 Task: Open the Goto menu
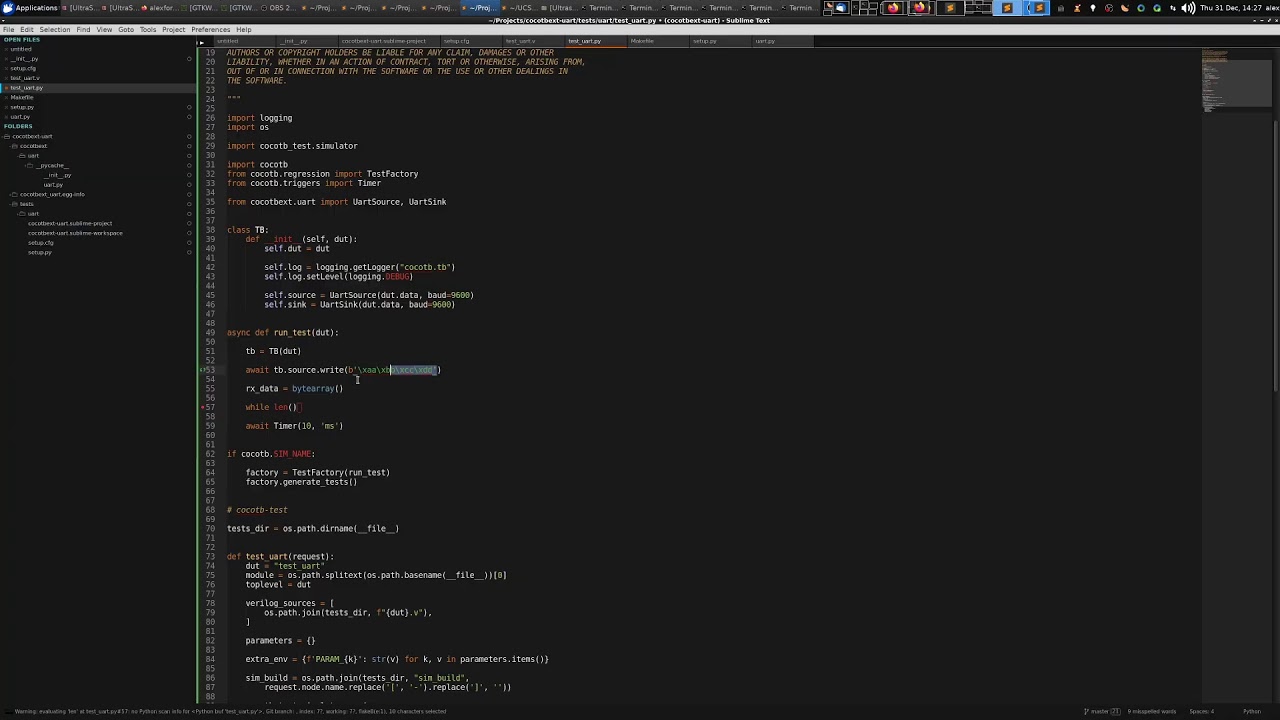pyautogui.click(x=126, y=29)
